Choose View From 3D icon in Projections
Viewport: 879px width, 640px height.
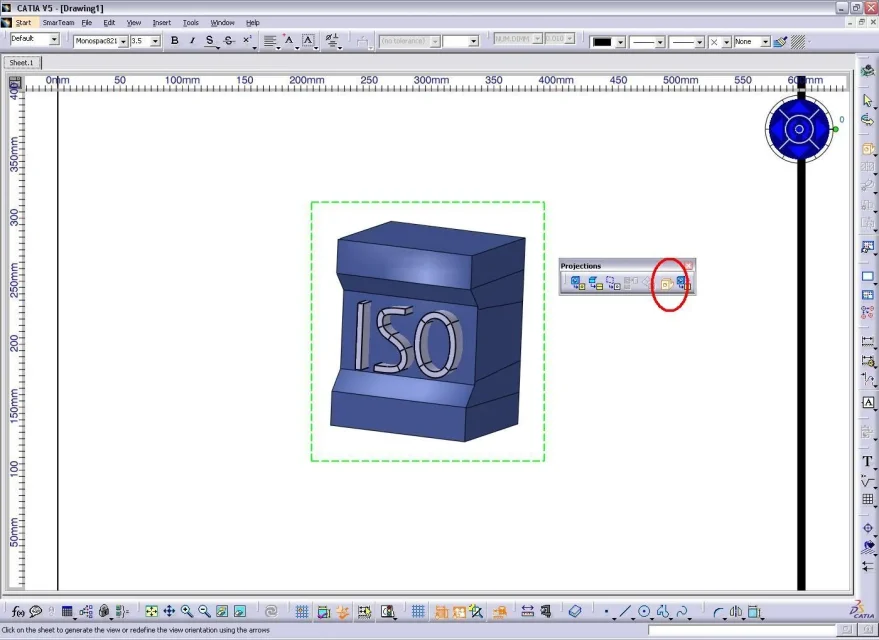[x=613, y=283]
